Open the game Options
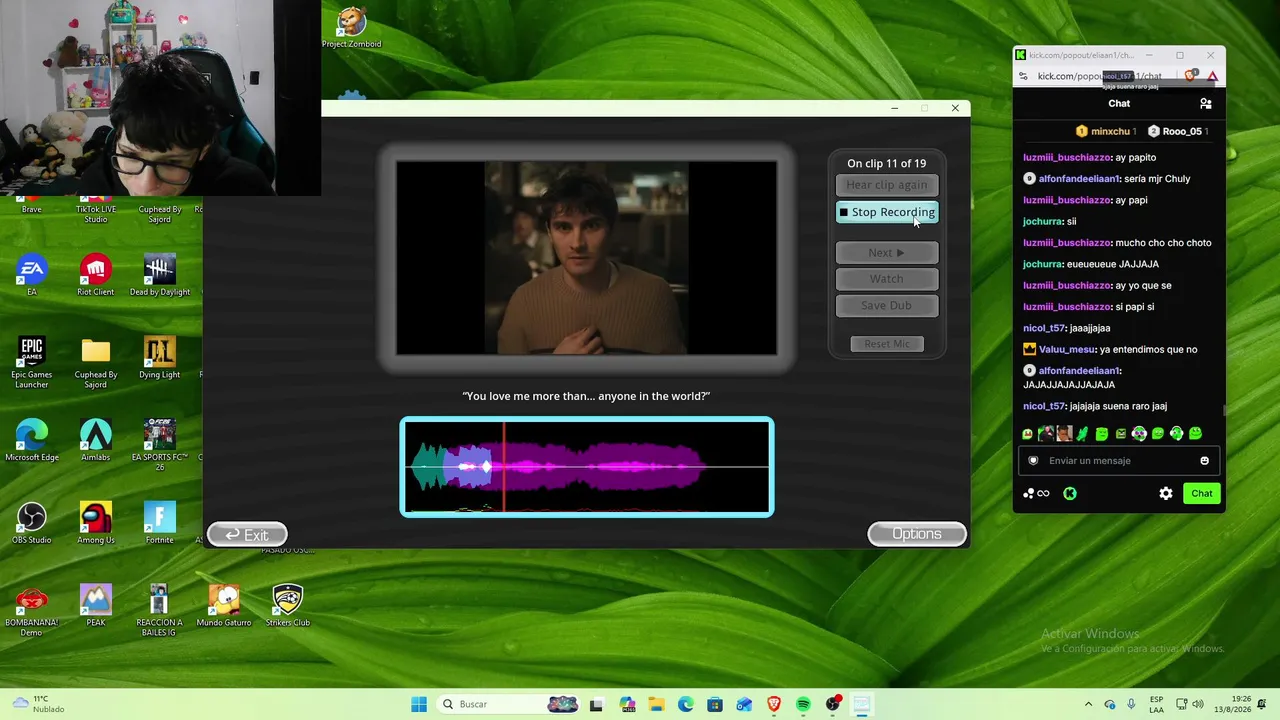 tap(917, 534)
